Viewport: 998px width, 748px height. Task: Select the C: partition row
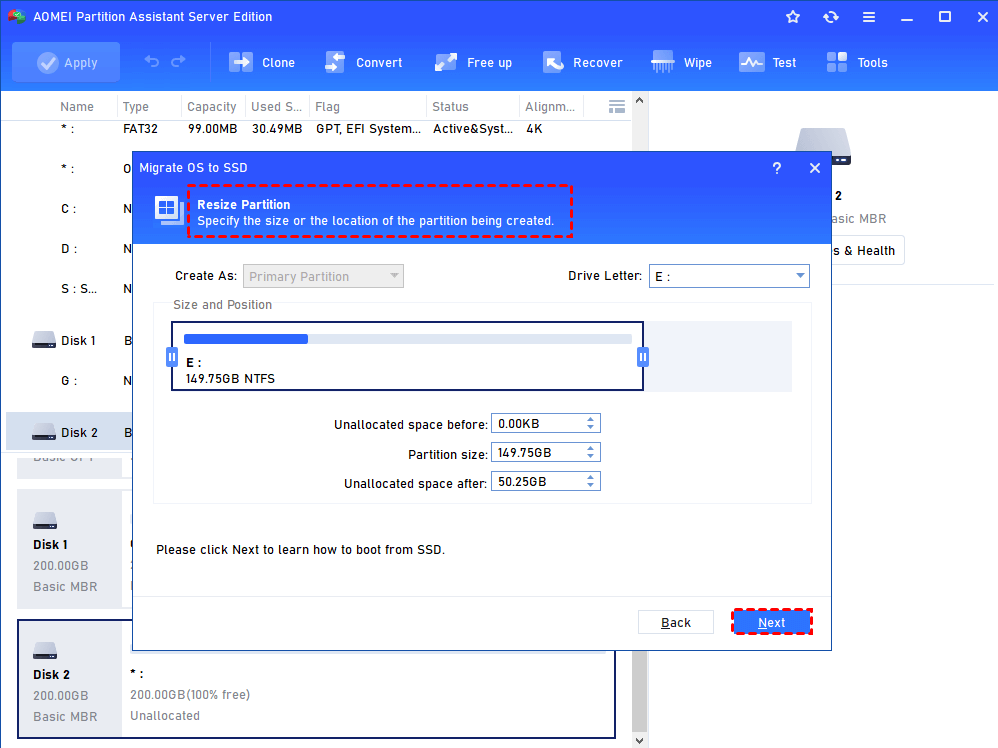pos(69,209)
